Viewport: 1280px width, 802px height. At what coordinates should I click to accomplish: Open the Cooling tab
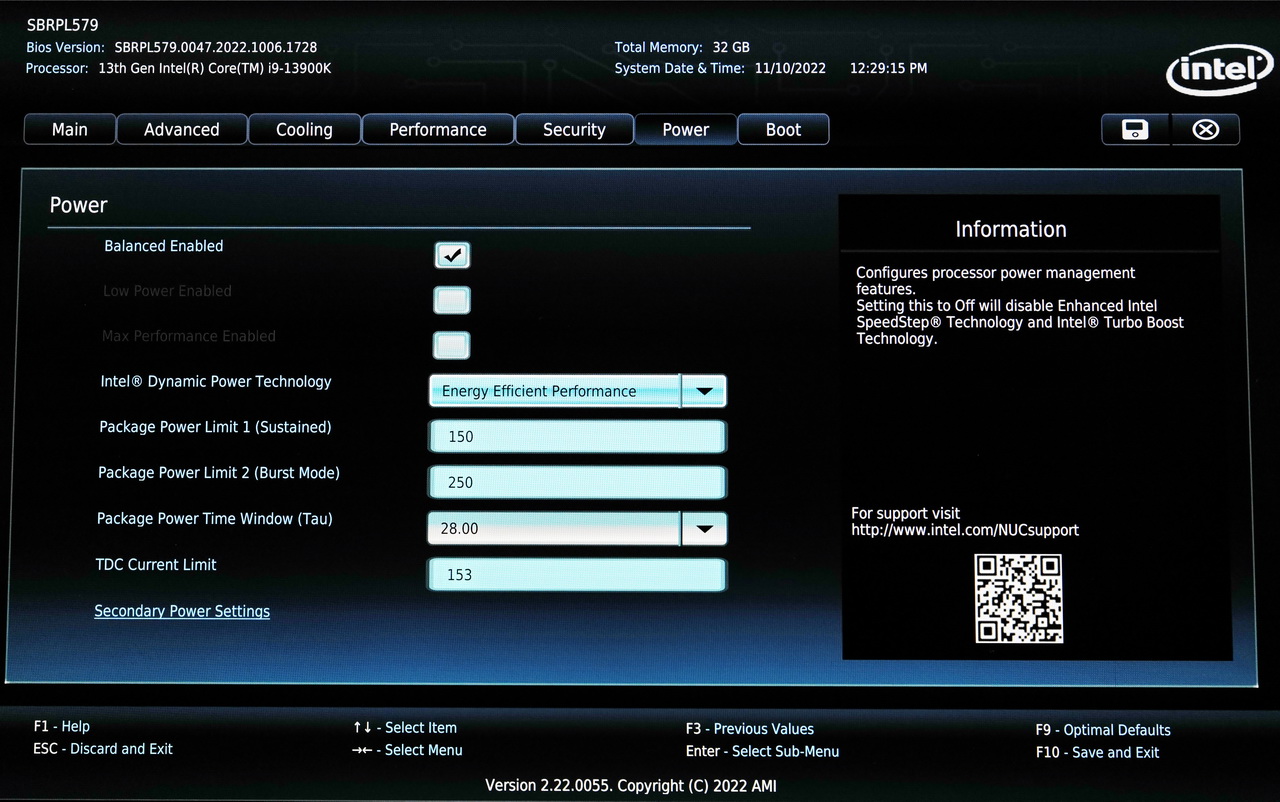tap(304, 130)
